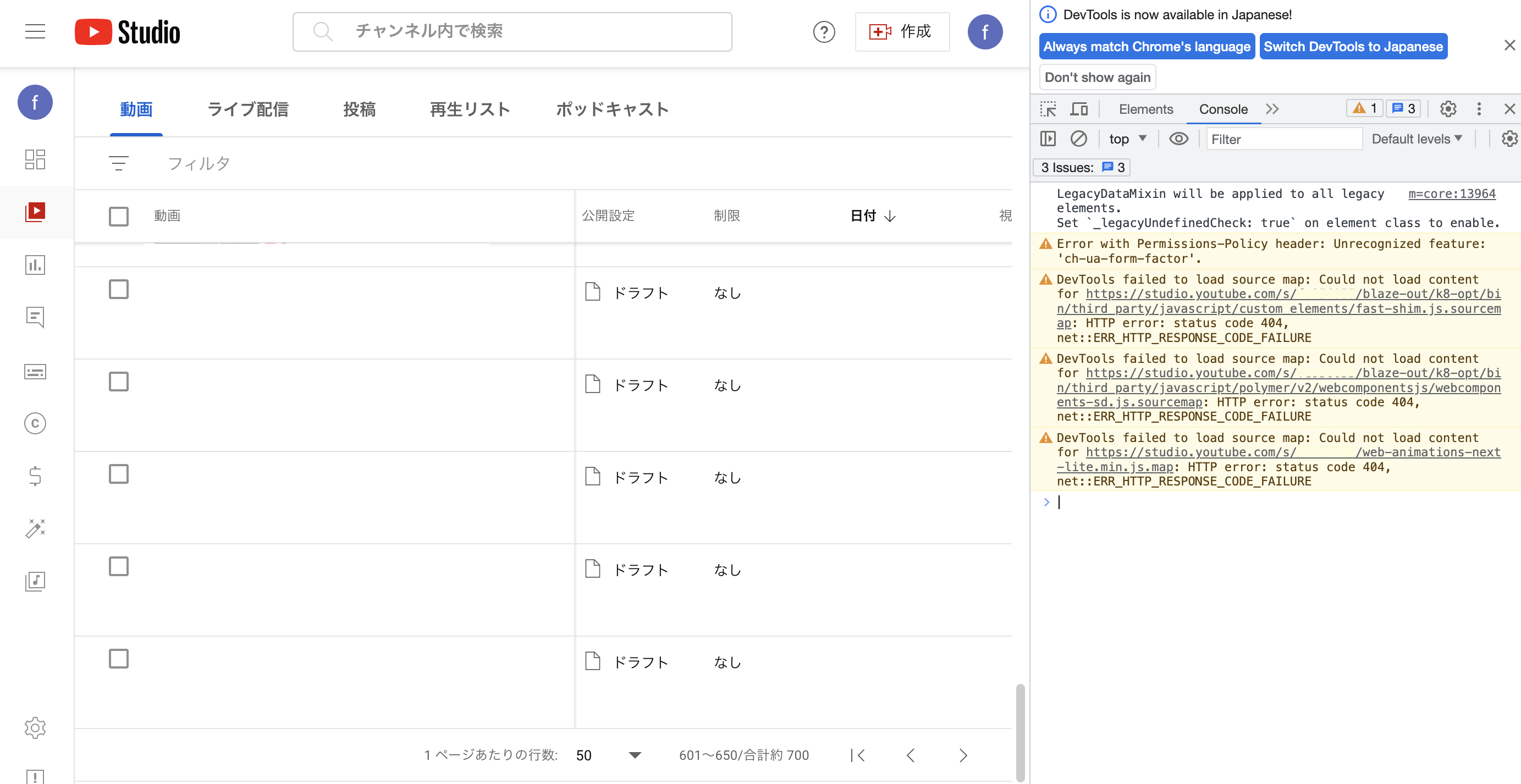Open the Comments section in the sidebar
The width and height of the screenshot is (1521, 784).
[x=35, y=318]
